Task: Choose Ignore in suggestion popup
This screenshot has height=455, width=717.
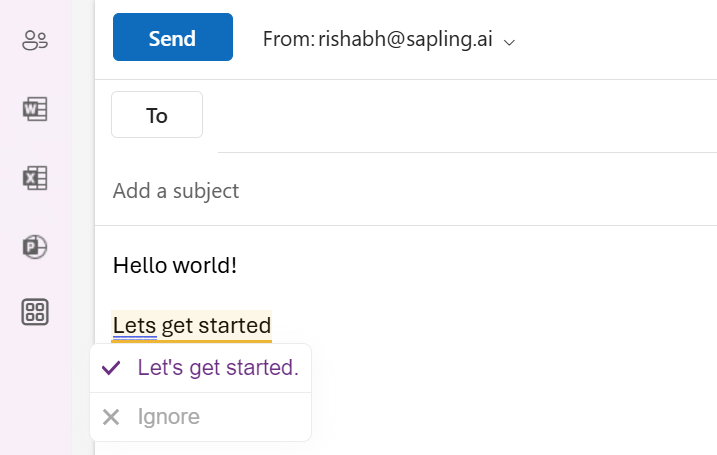Action: [x=168, y=417]
